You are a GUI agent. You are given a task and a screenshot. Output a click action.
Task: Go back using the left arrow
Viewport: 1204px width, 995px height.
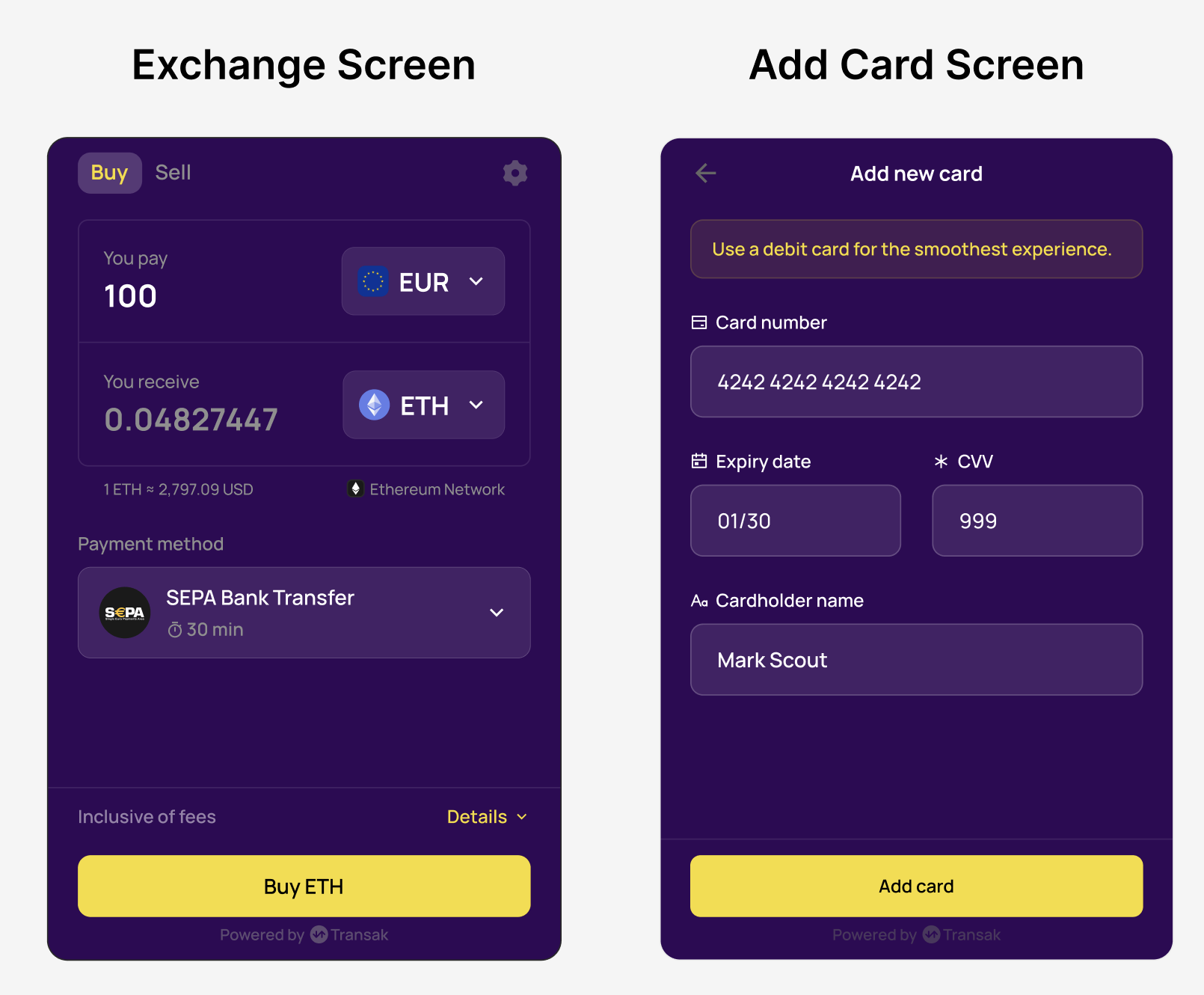[x=705, y=174]
